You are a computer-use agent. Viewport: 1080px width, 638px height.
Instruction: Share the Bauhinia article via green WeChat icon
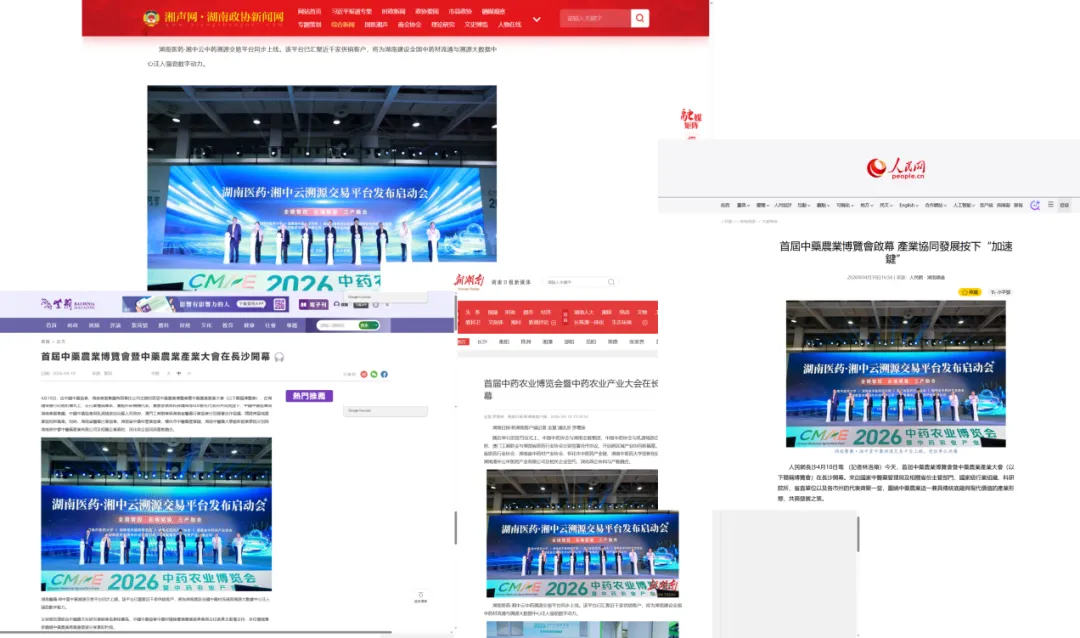[374, 374]
